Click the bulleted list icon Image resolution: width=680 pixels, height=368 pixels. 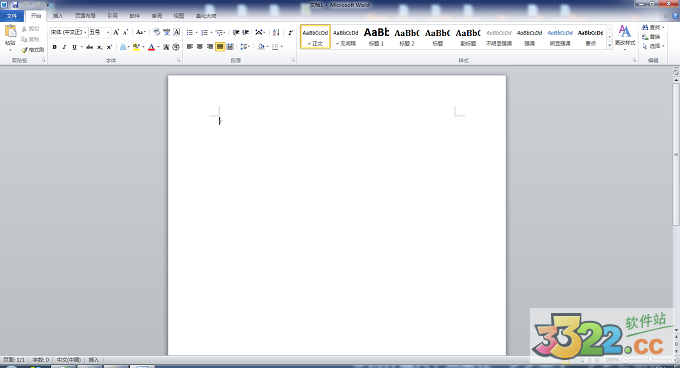(x=190, y=33)
